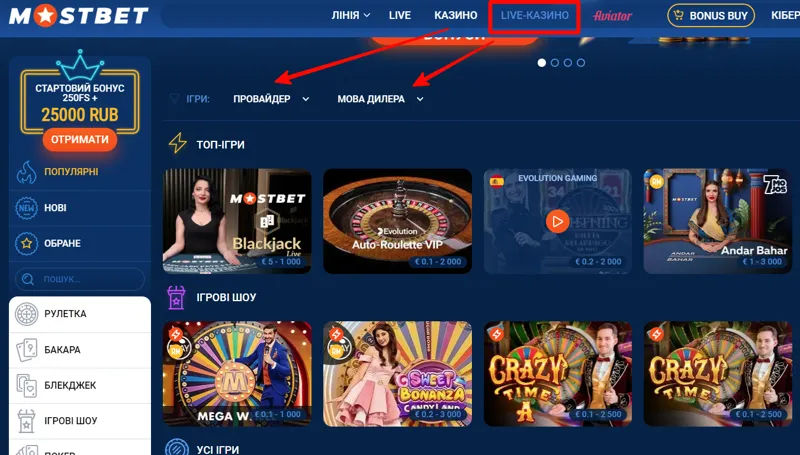This screenshot has height=455, width=800.
Task: Click the 7Mojos logo on Andar Bahar
Action: 776,184
